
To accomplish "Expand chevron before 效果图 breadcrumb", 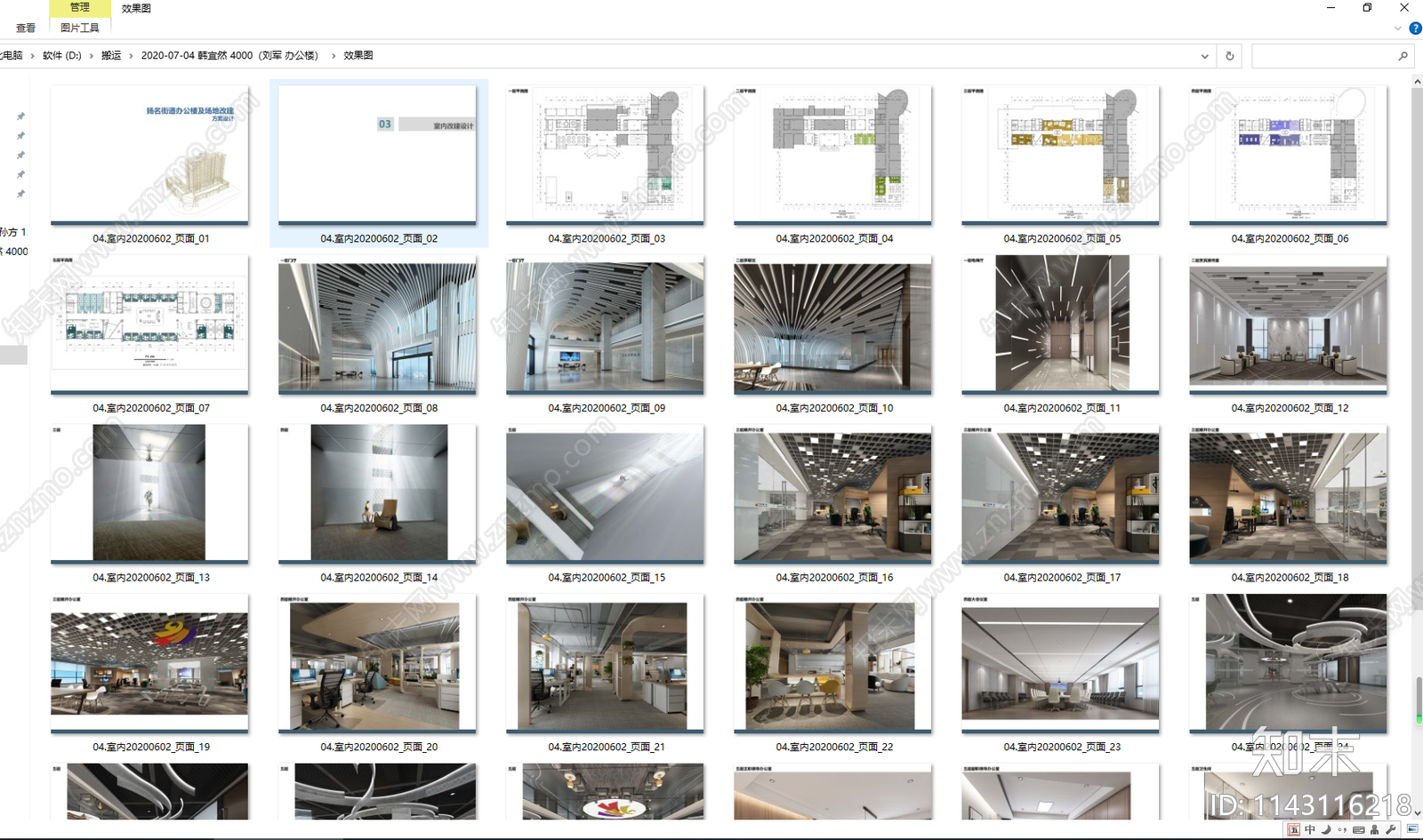I will [334, 56].
